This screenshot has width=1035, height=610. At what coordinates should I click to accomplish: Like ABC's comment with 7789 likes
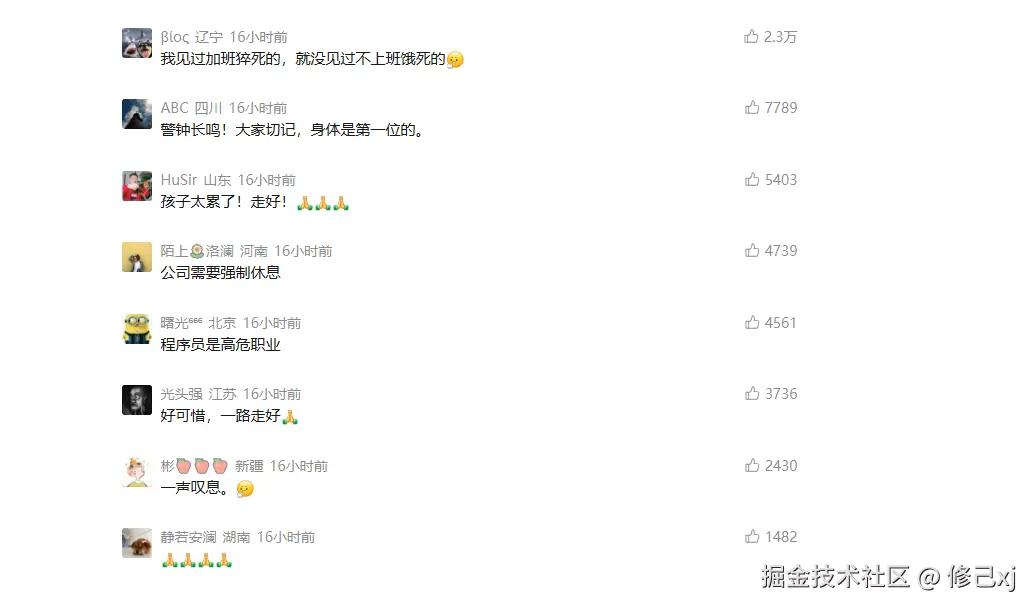(752, 107)
